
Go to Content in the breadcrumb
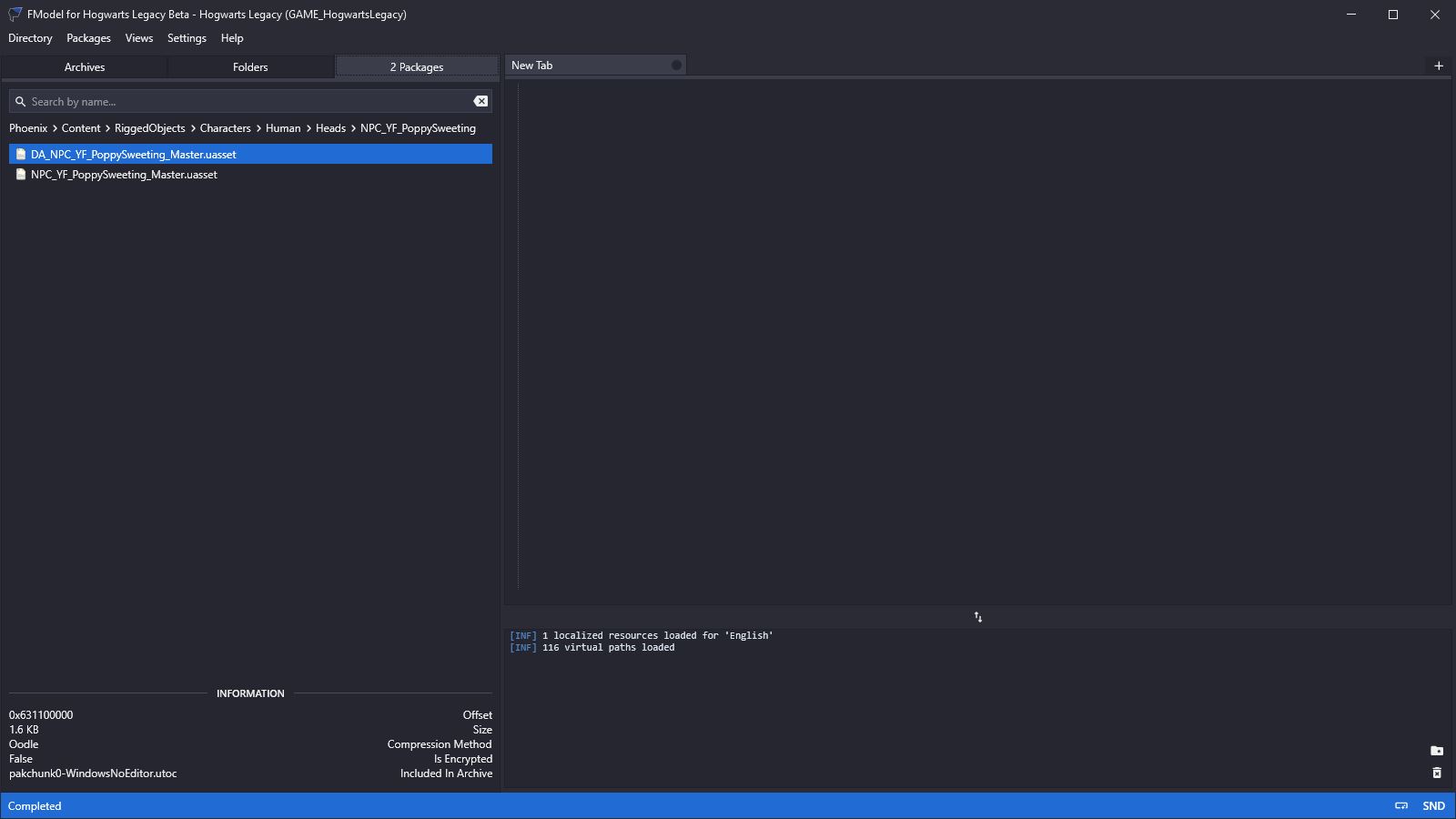click(x=81, y=128)
